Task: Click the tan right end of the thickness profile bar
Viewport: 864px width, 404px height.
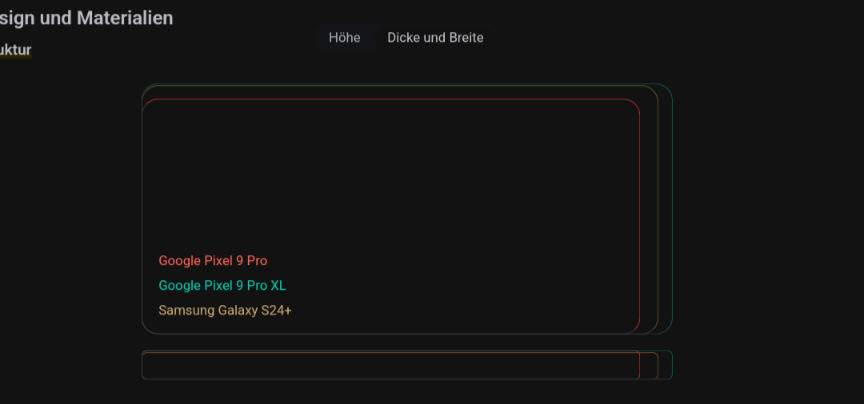Action: tap(657, 365)
